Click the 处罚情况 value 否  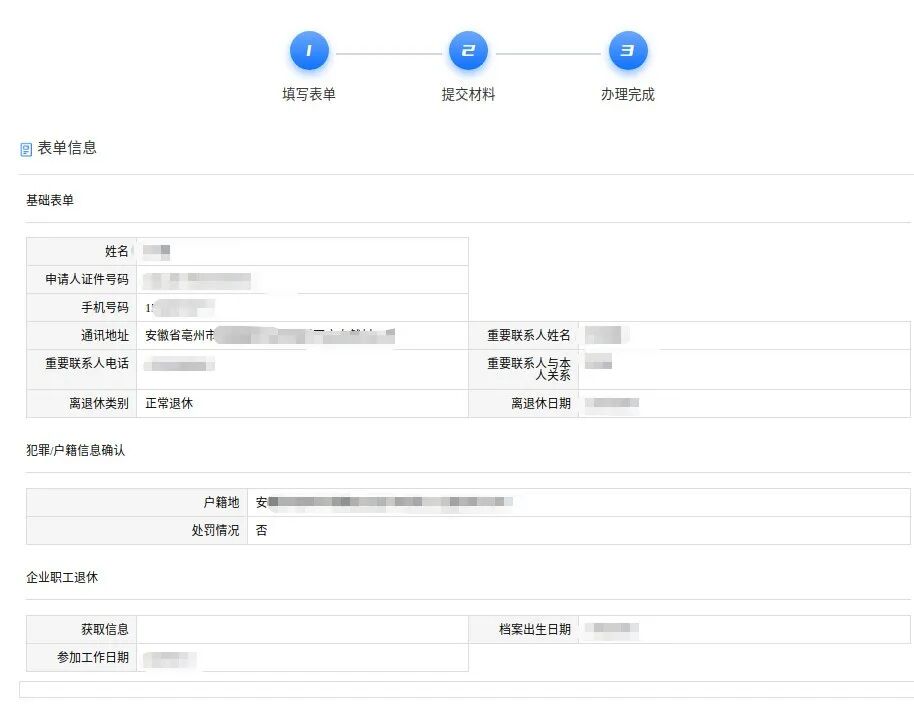tap(262, 530)
